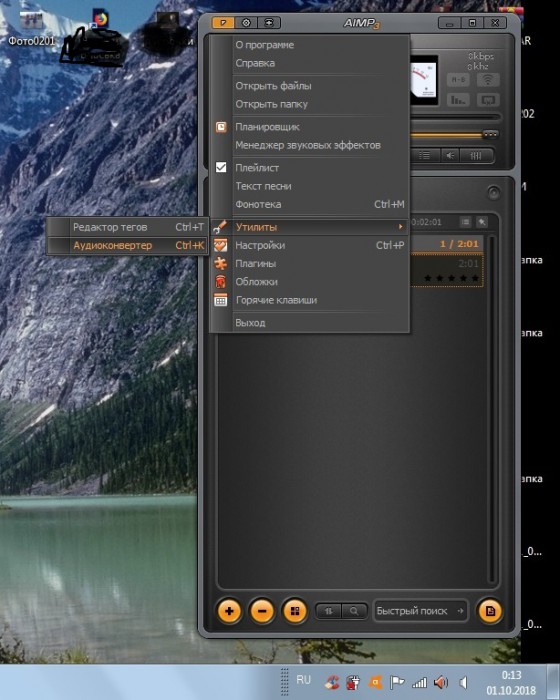The width and height of the screenshot is (560, 700).
Task: Open the orange playlist management button bottom-right
Action: tap(490, 611)
